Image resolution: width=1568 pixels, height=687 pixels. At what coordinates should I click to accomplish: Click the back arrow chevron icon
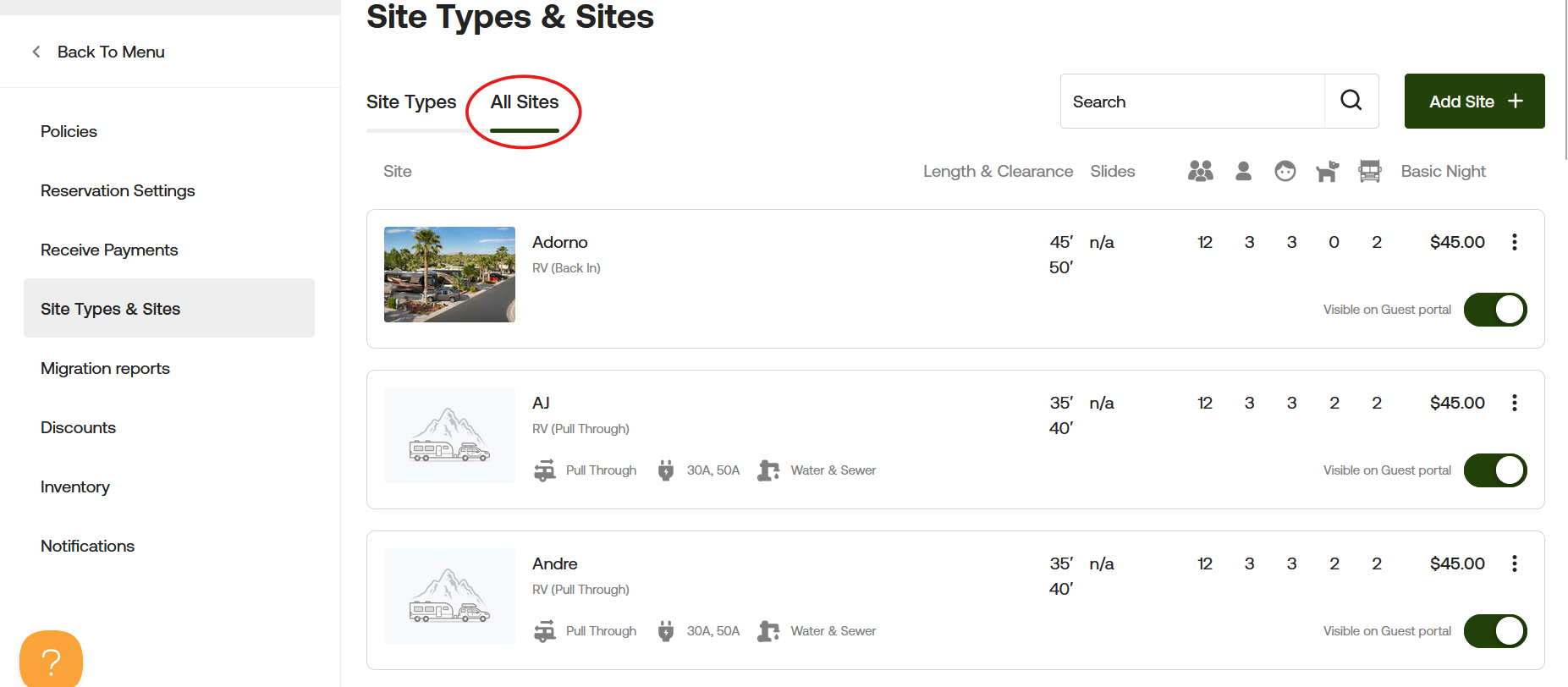[36, 52]
